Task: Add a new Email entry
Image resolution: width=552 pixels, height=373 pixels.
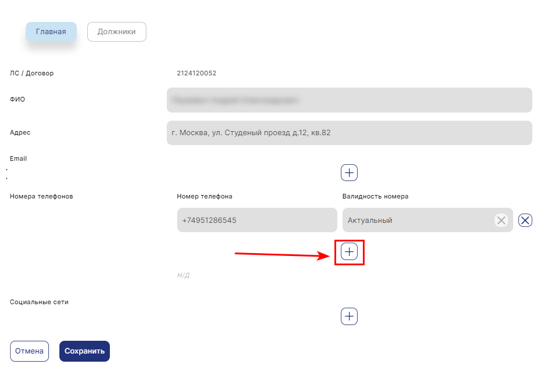Action: [x=349, y=172]
